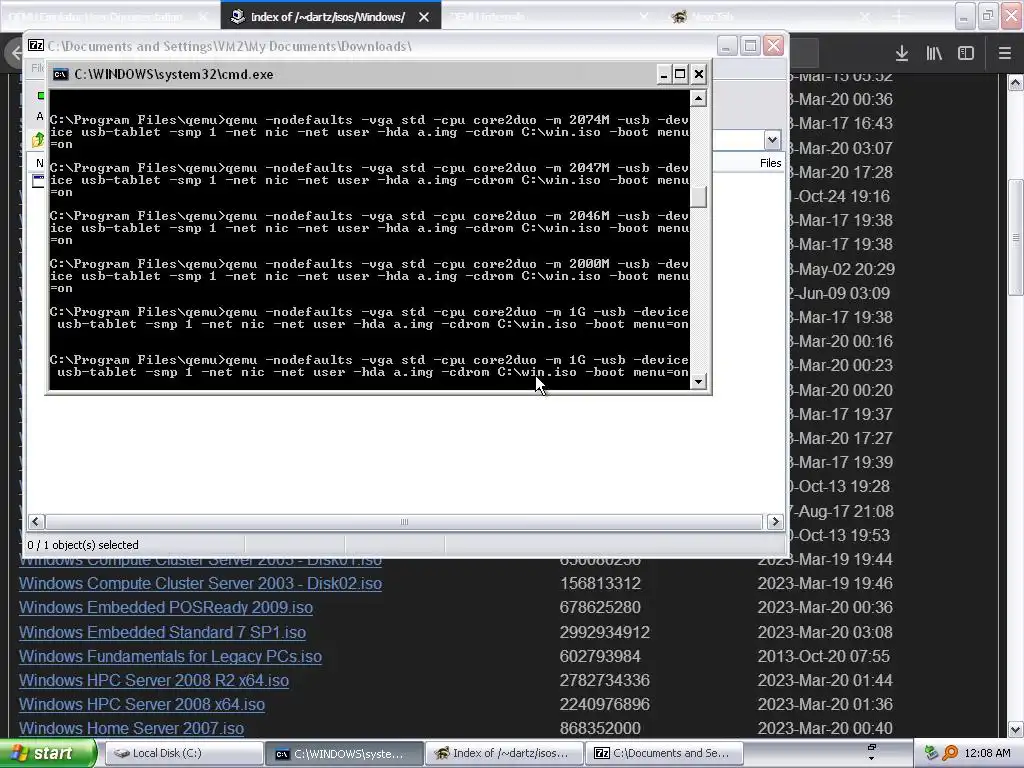This screenshot has width=1024, height=768.
Task: Open taskbar overflow dropdown arrow
Action: pos(871,759)
